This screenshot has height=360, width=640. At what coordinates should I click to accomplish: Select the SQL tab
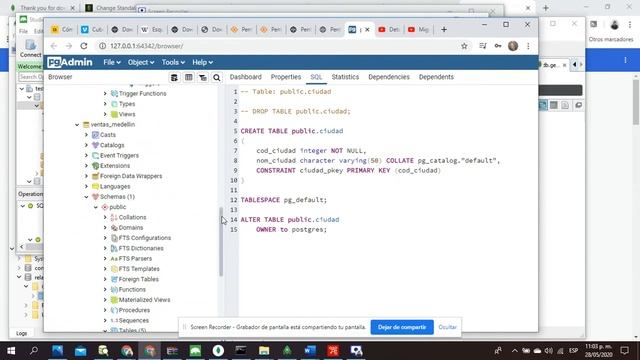point(316,77)
